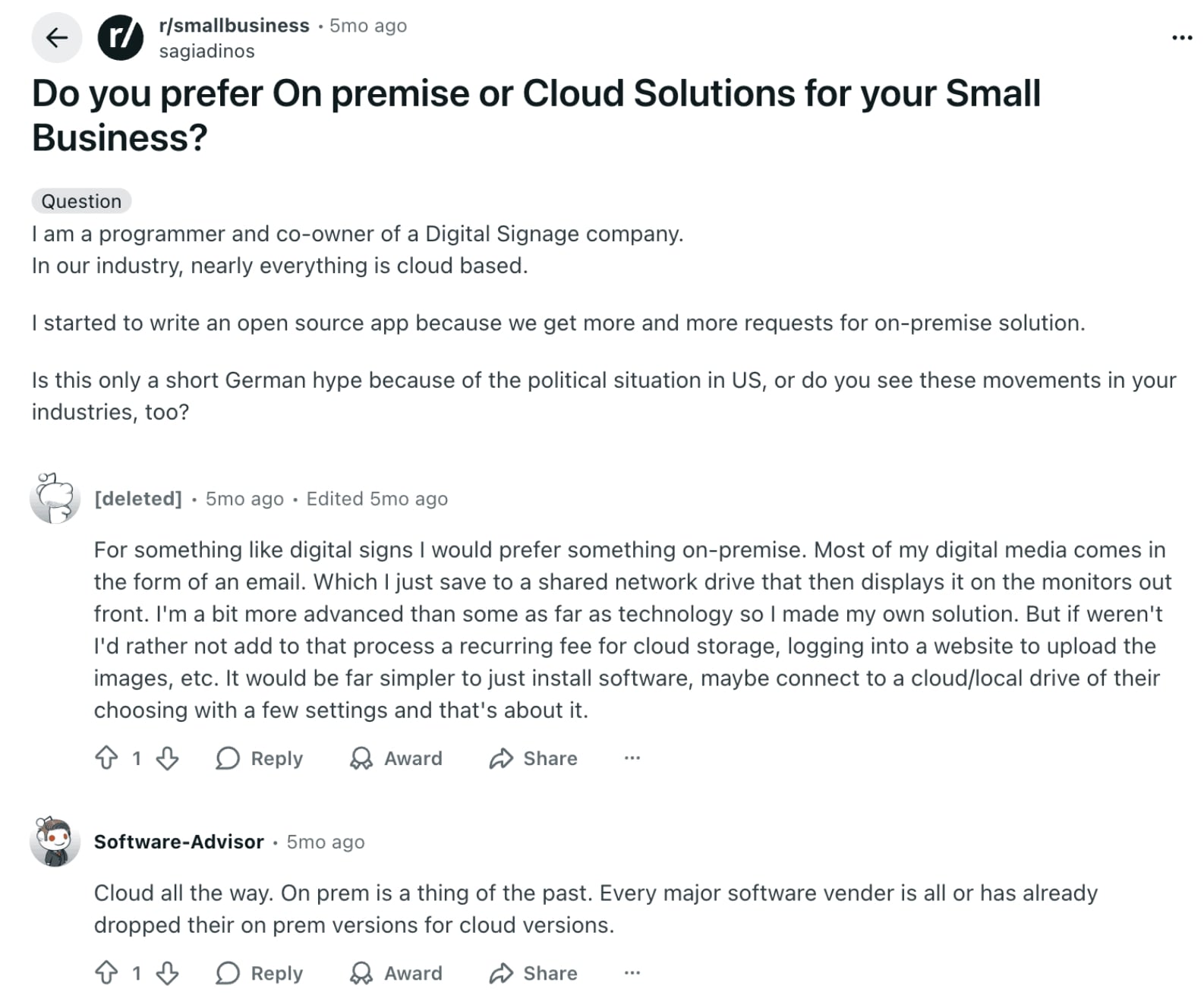Click the Share icon under Software-Advisor's comment
Screen dimensions: 1204x995
click(500, 973)
